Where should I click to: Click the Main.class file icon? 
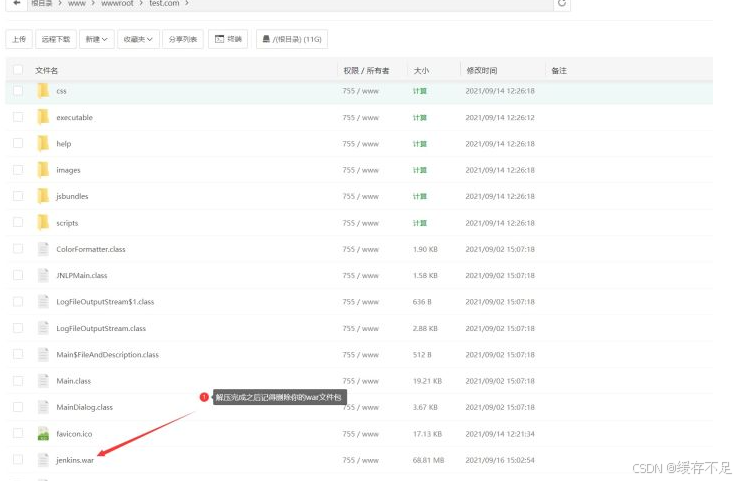43,381
